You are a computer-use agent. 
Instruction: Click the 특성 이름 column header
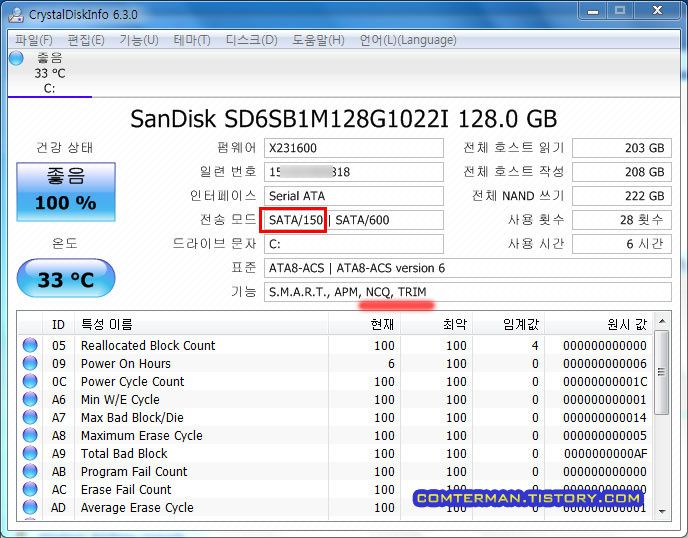201,324
